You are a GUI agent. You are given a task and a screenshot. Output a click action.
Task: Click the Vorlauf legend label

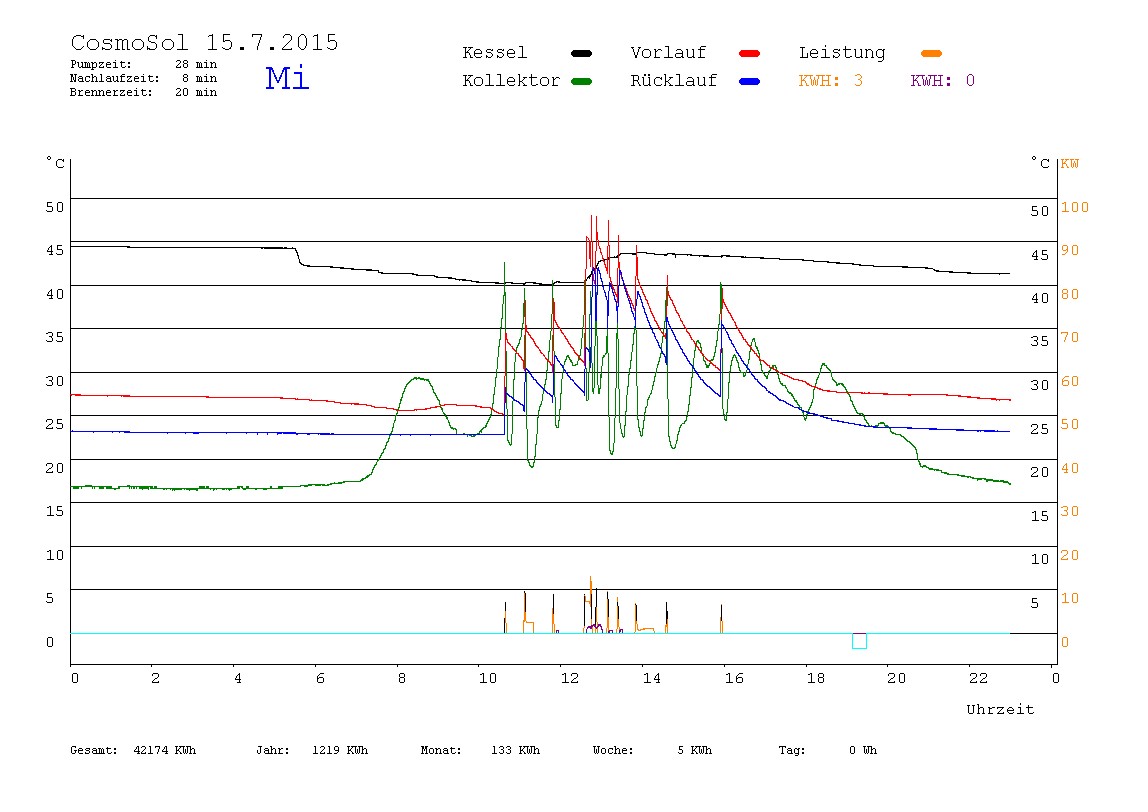[668, 53]
